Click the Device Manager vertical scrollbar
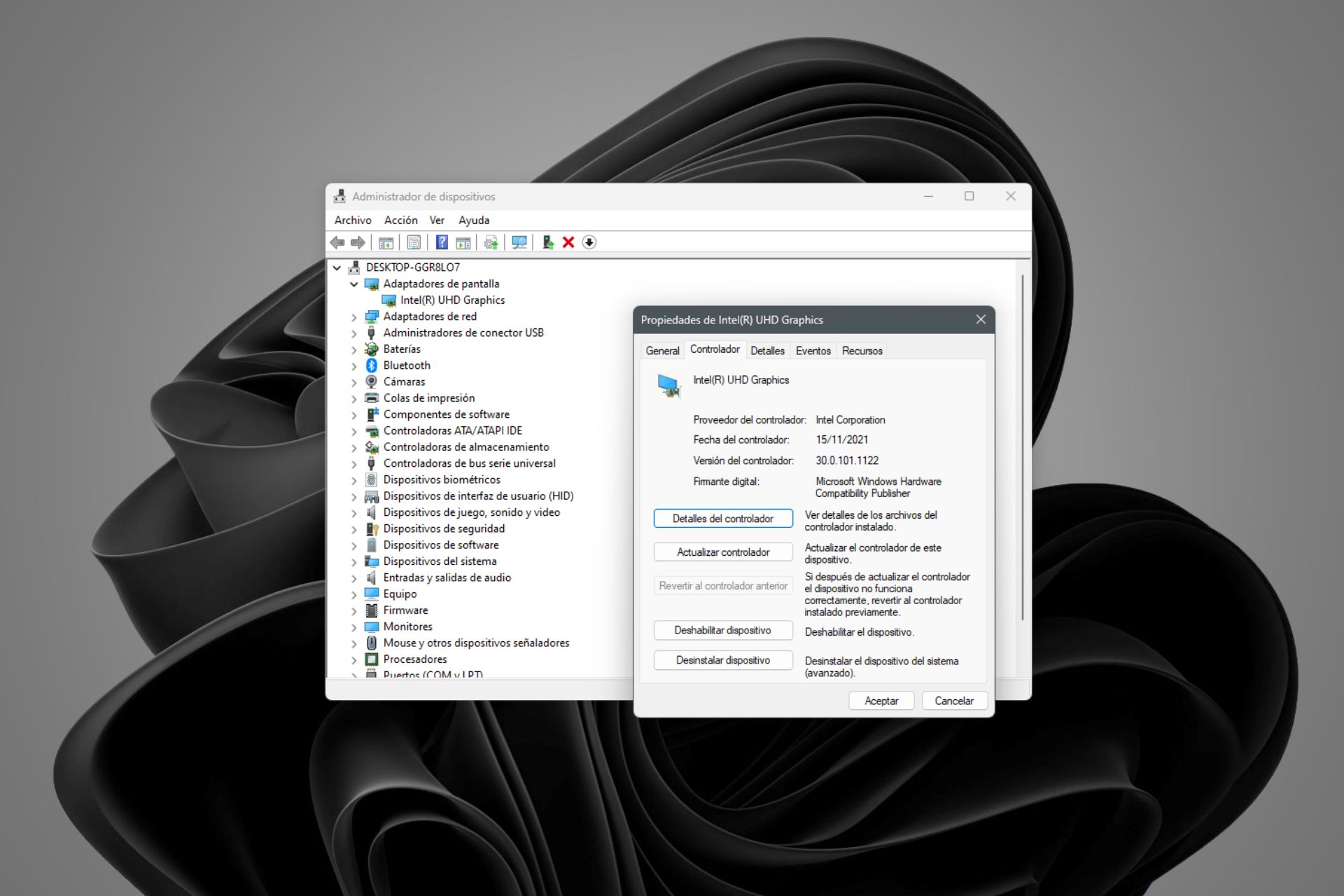 (x=1023, y=448)
